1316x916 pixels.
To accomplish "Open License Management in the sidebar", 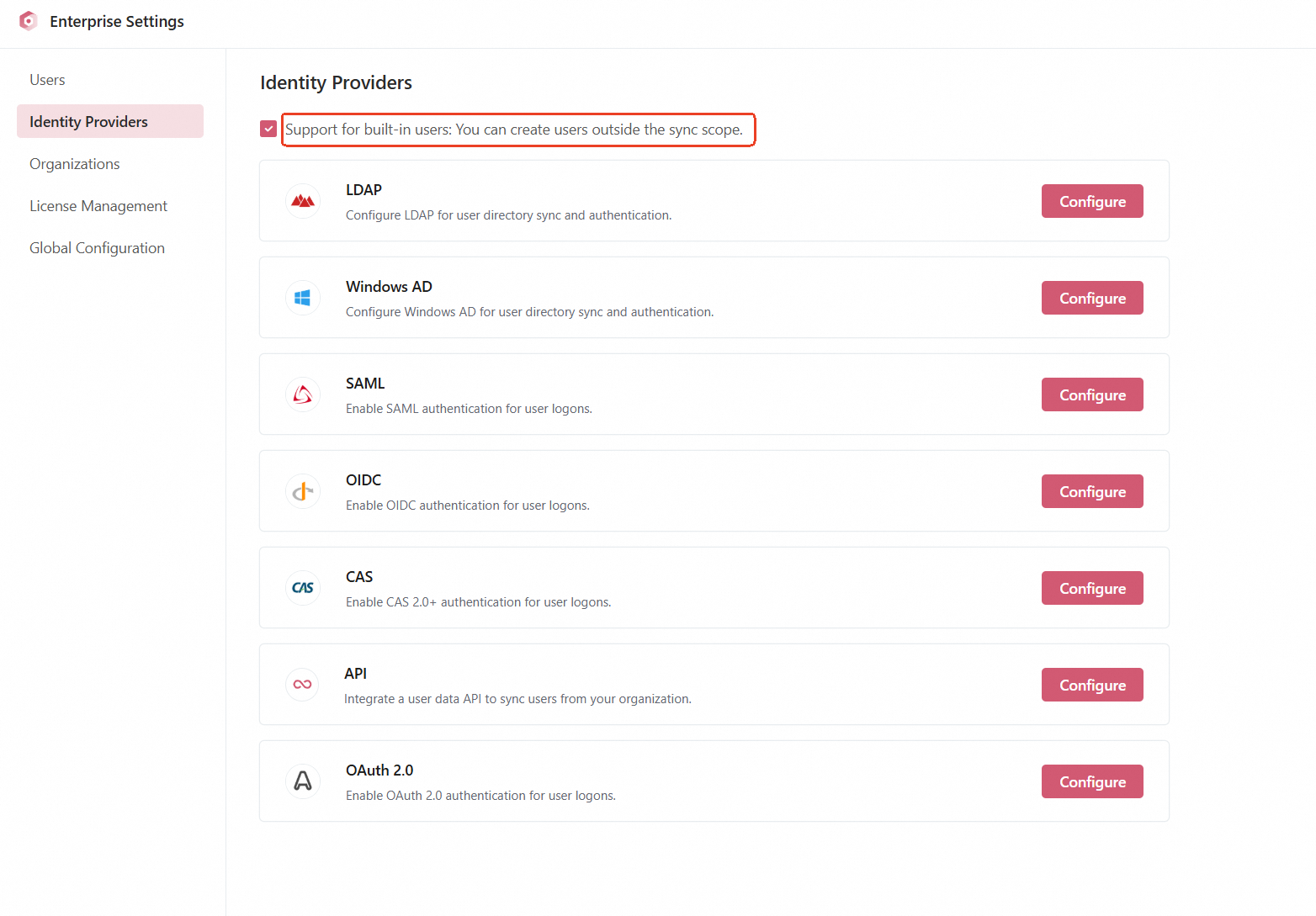I will pos(98,206).
